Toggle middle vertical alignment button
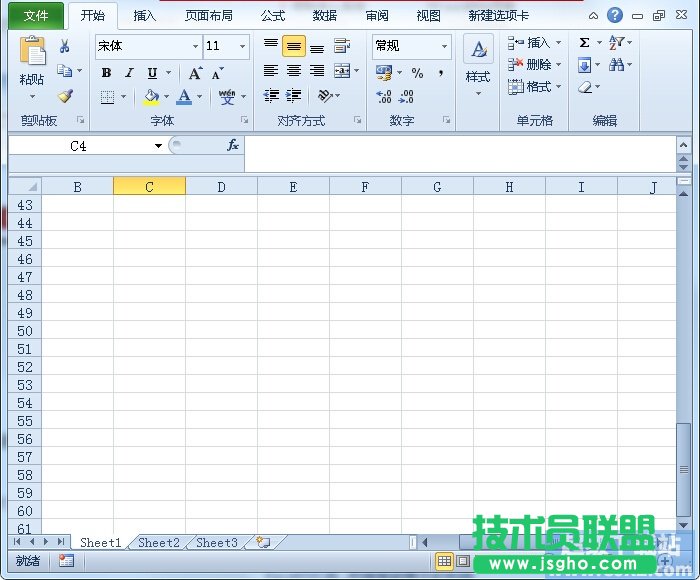This screenshot has height=580, width=700. pyautogui.click(x=294, y=46)
